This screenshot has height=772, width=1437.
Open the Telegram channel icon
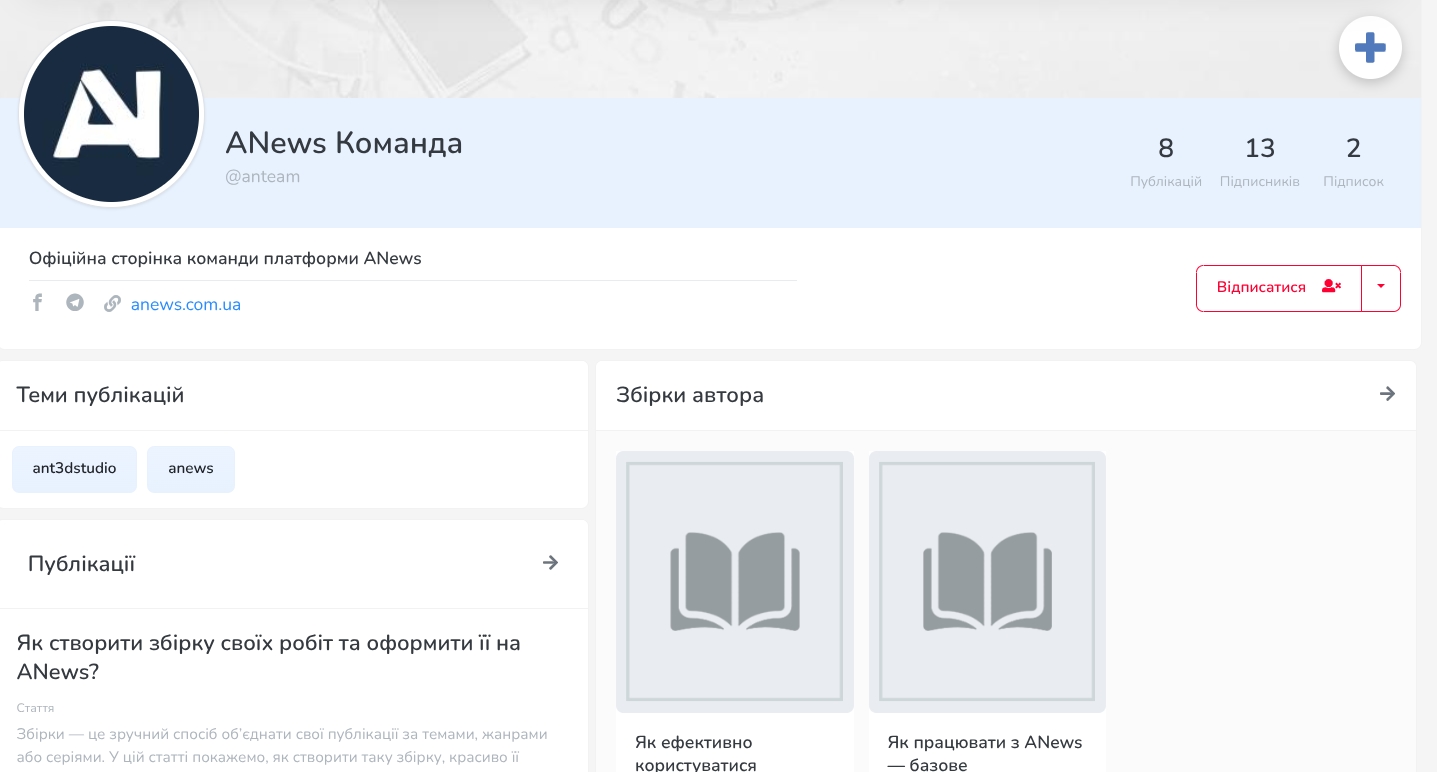(75, 303)
